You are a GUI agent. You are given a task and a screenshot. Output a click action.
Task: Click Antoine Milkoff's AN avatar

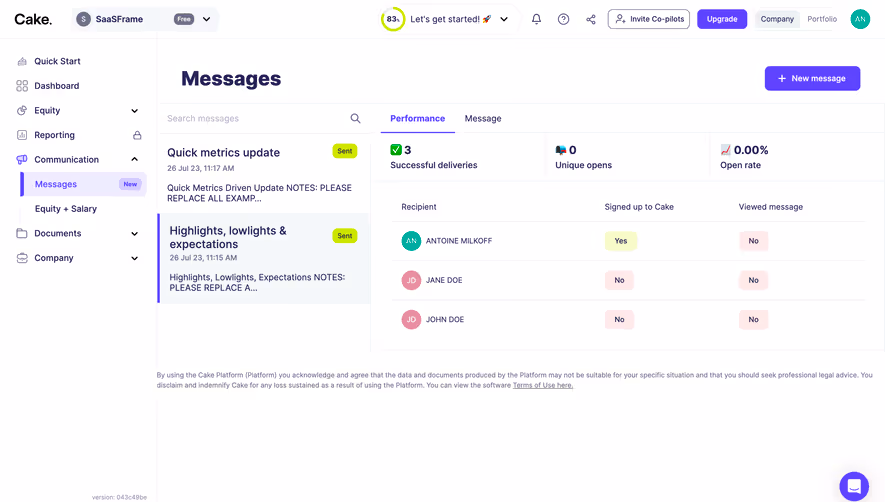(x=411, y=241)
